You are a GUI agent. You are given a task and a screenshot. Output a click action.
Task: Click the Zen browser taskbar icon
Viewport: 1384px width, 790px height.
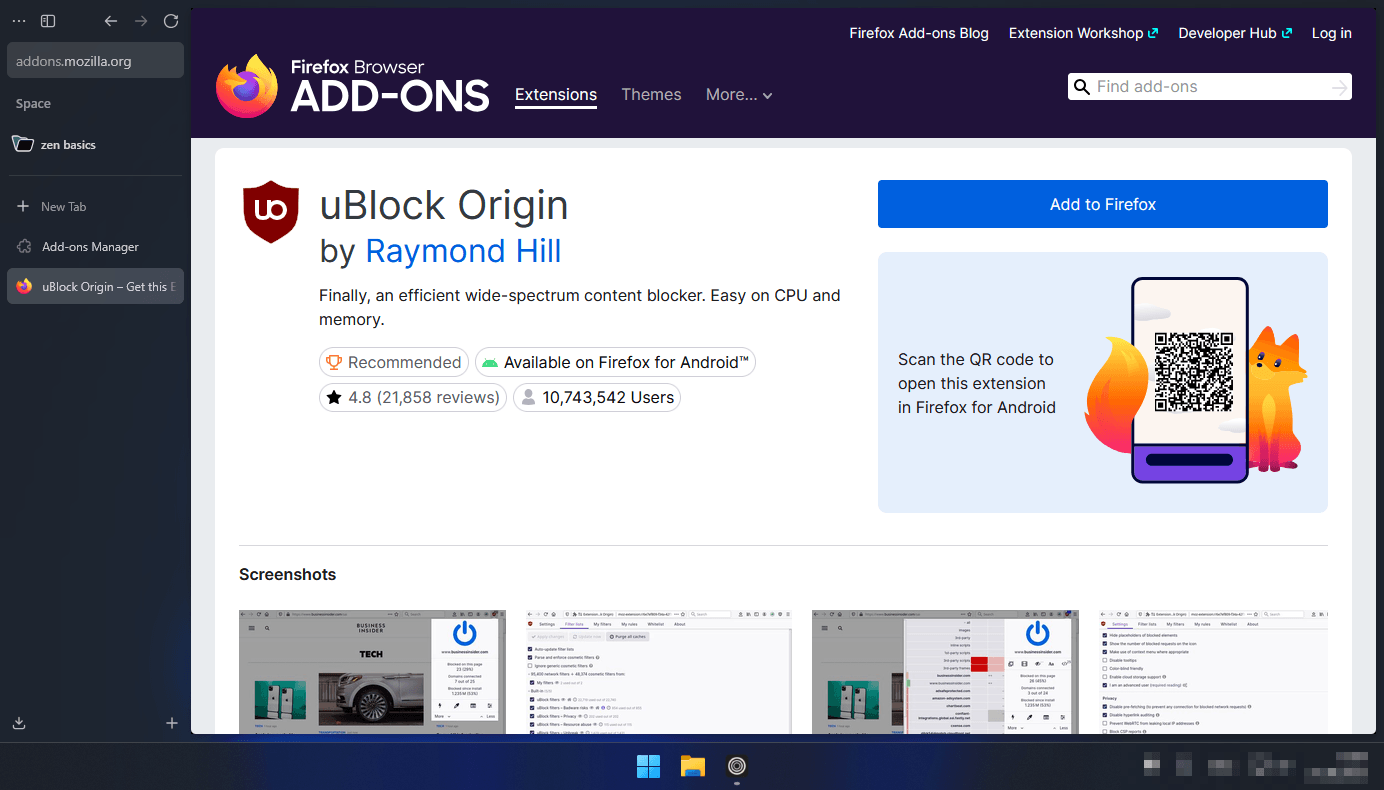coord(737,766)
